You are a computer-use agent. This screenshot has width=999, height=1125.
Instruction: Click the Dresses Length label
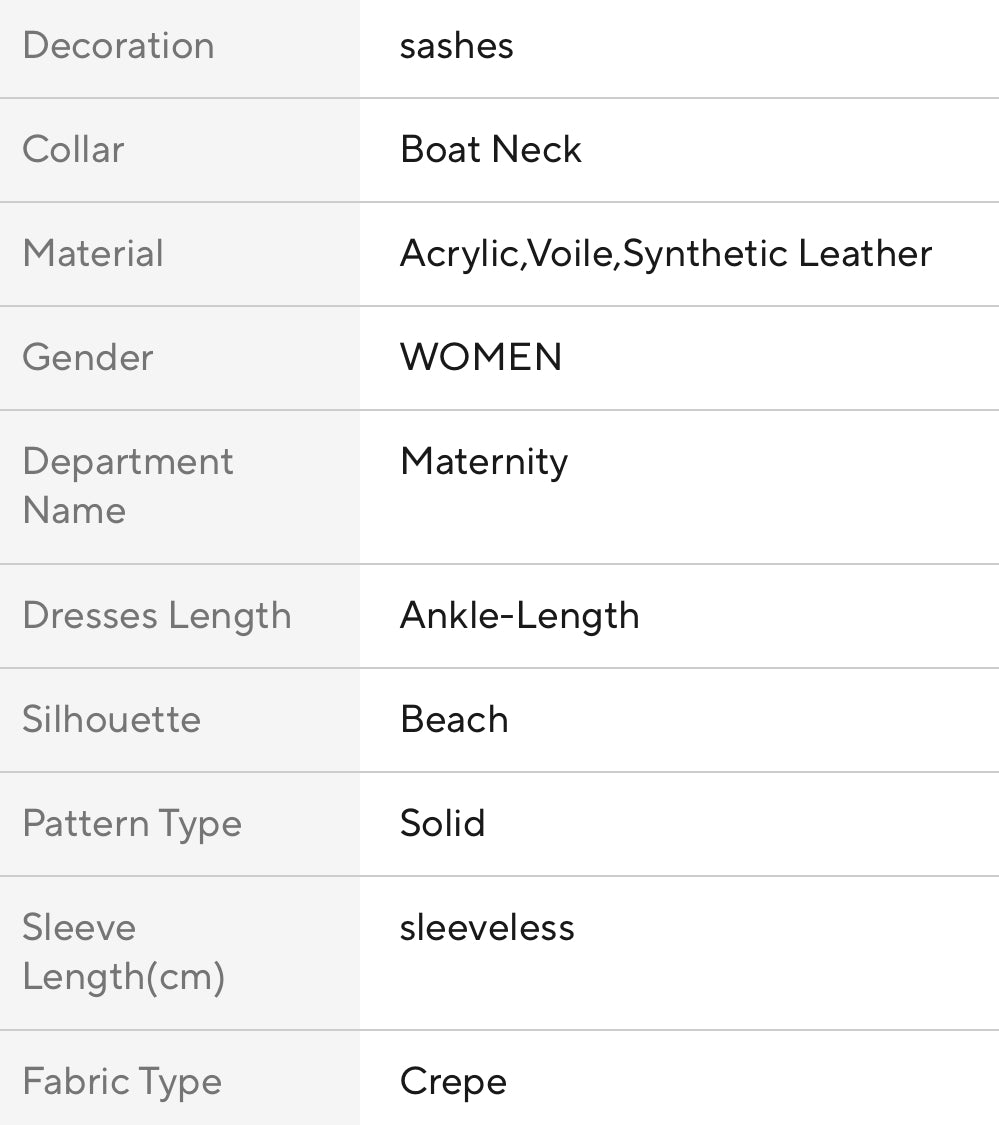point(157,616)
